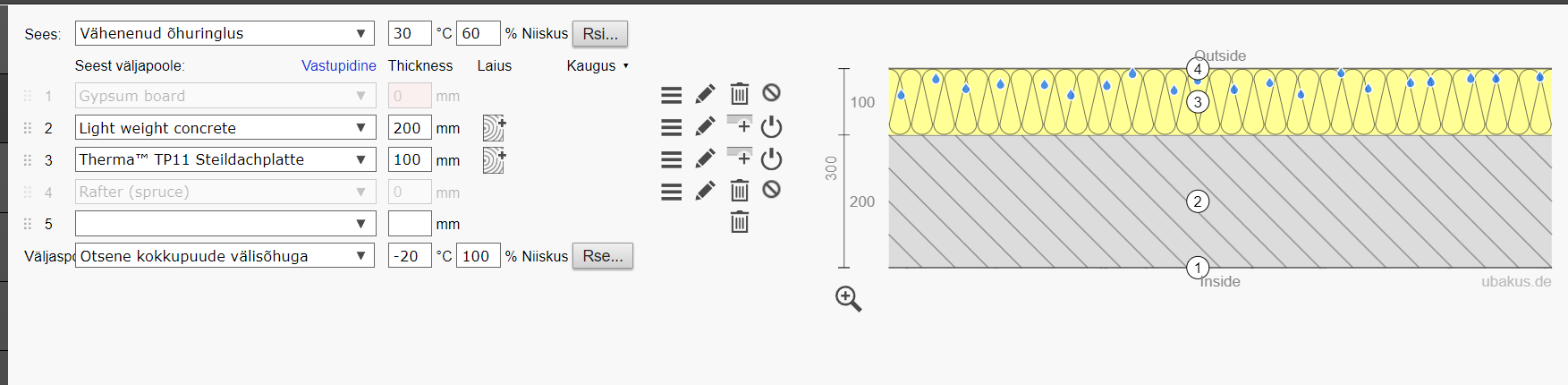Screen dimensions: 1568x385
Task: Open the Kaugus column header menu
Action: coord(598,65)
